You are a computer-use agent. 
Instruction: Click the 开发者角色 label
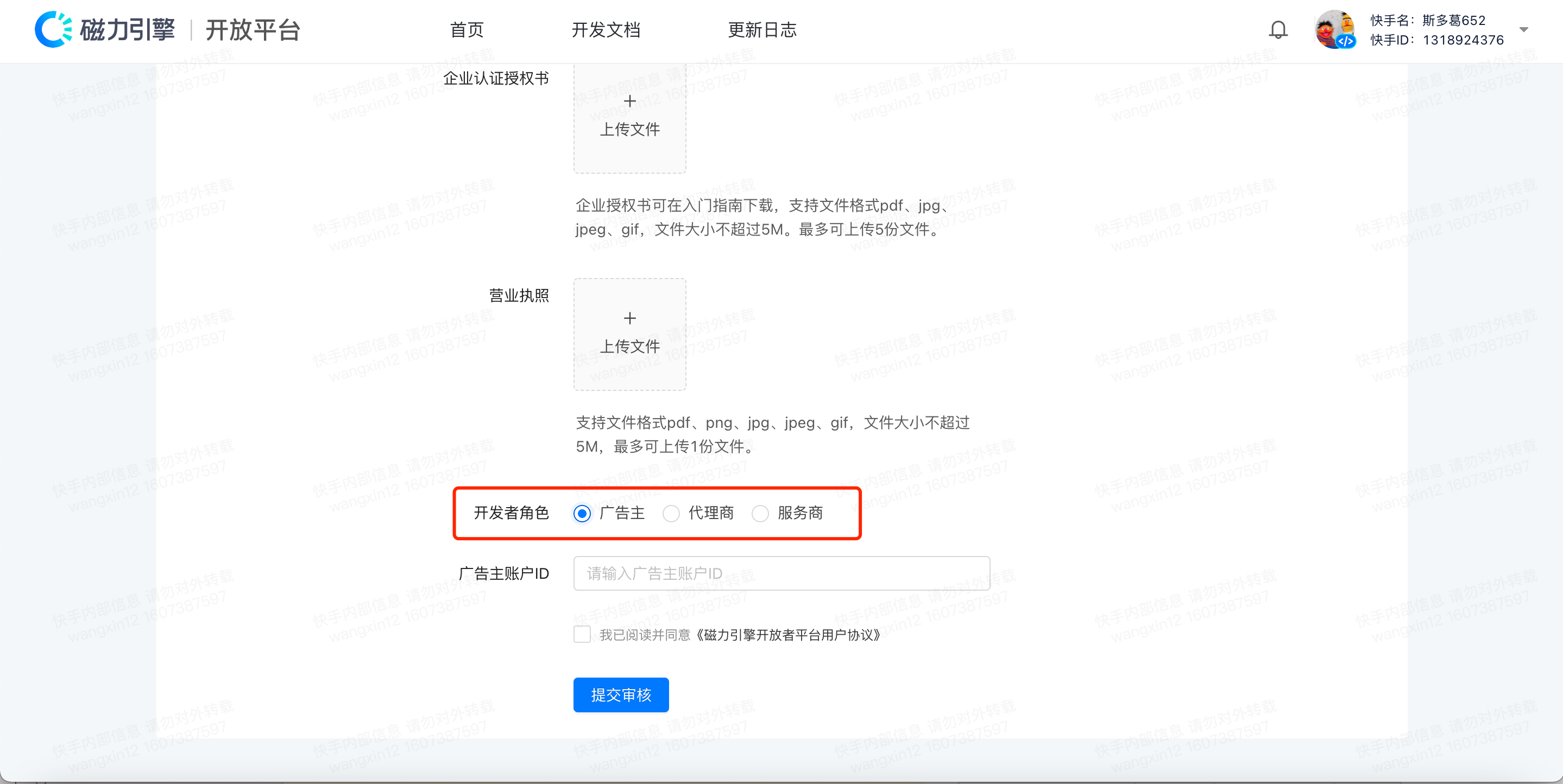point(511,514)
